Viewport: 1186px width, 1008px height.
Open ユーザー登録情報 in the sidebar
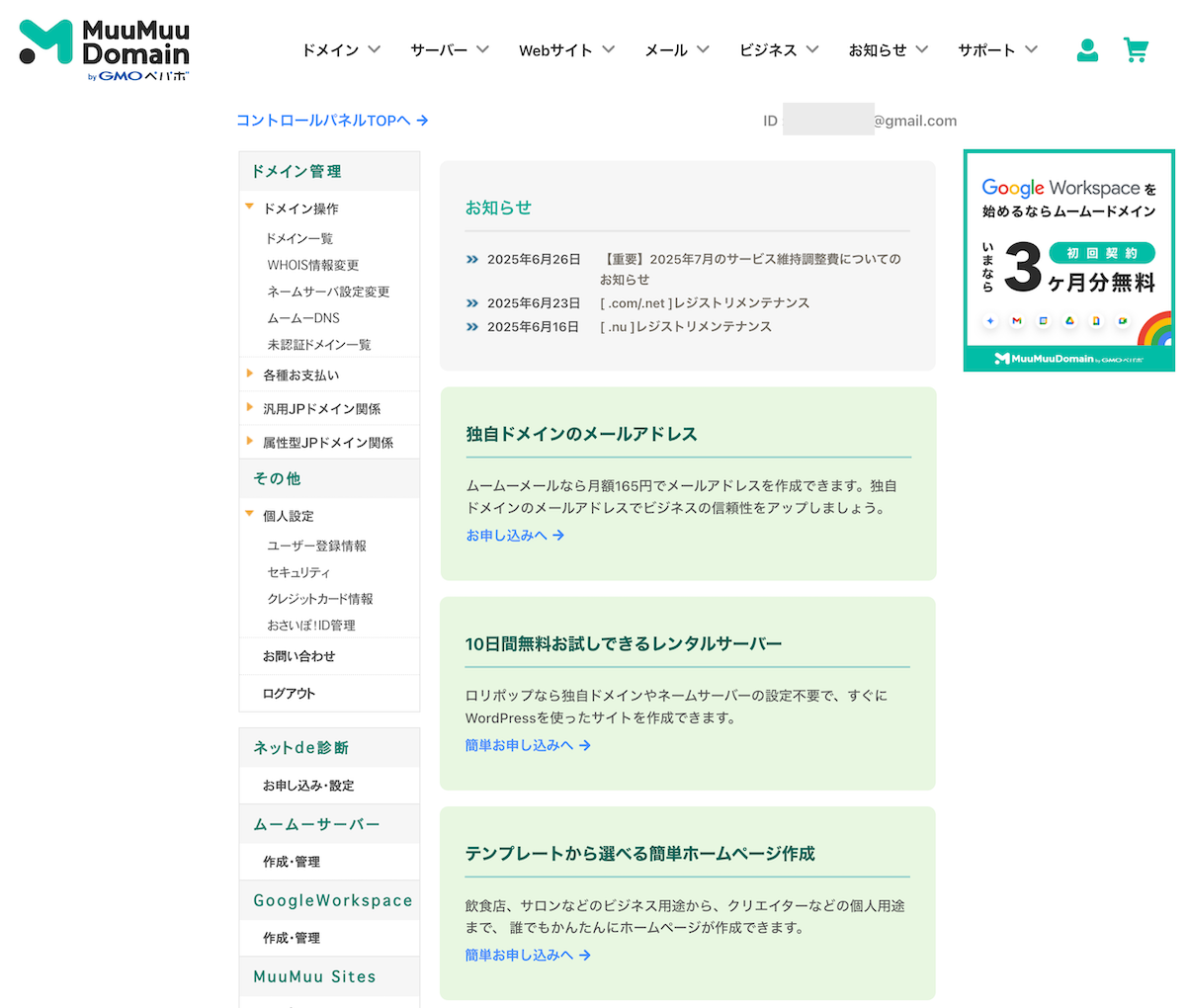pos(316,546)
